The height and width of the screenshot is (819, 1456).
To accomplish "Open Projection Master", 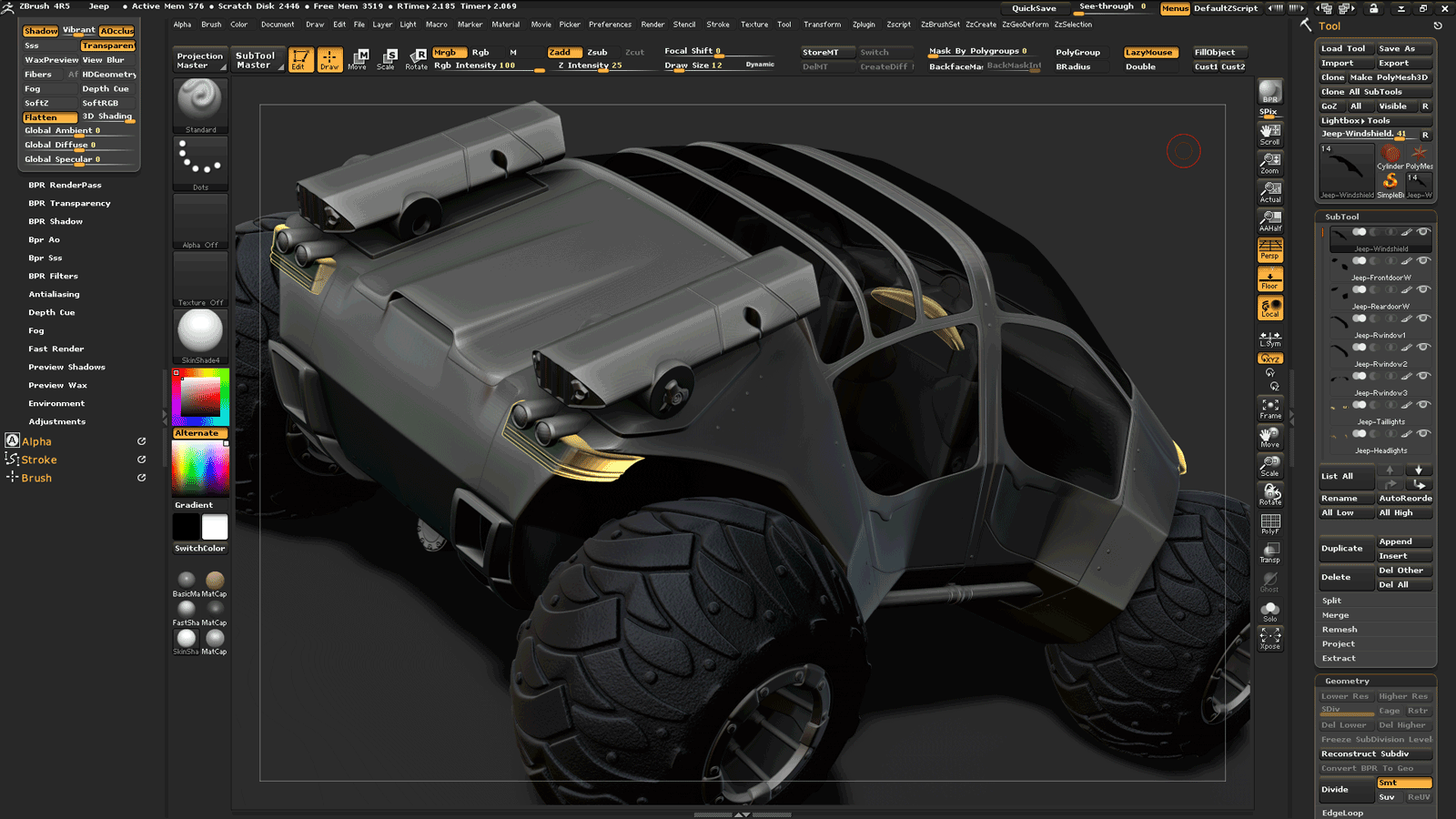I will (x=198, y=58).
